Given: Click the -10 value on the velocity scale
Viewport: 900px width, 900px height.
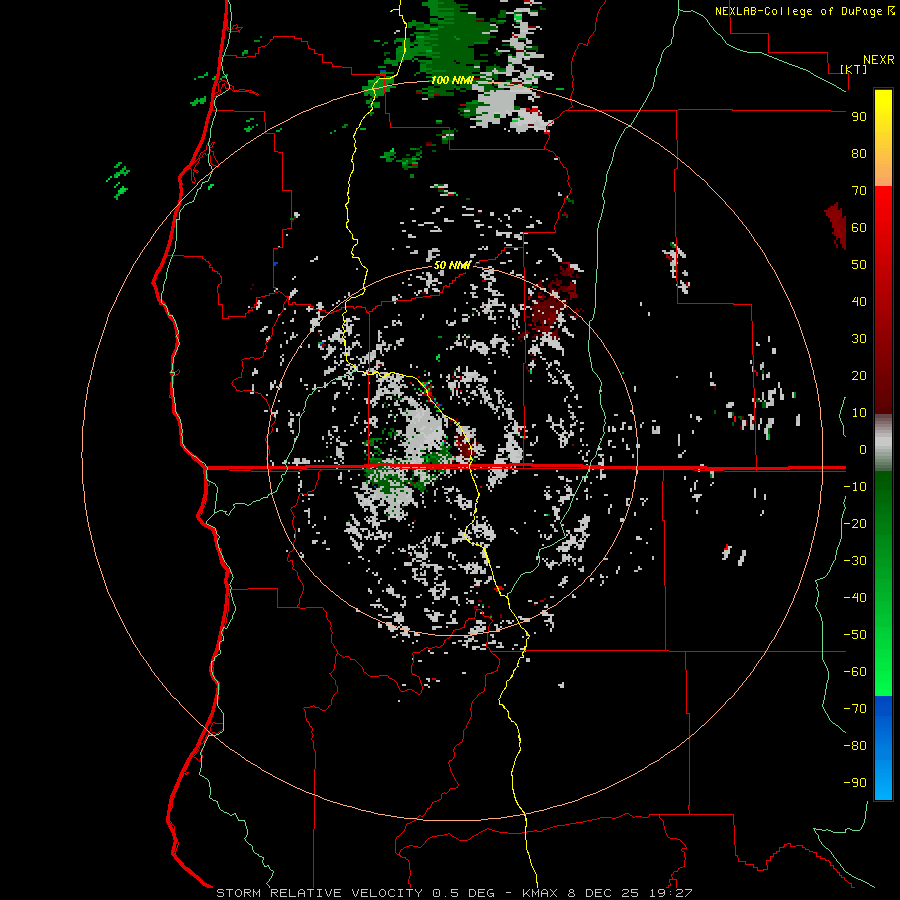Looking at the screenshot, I should click(855, 487).
